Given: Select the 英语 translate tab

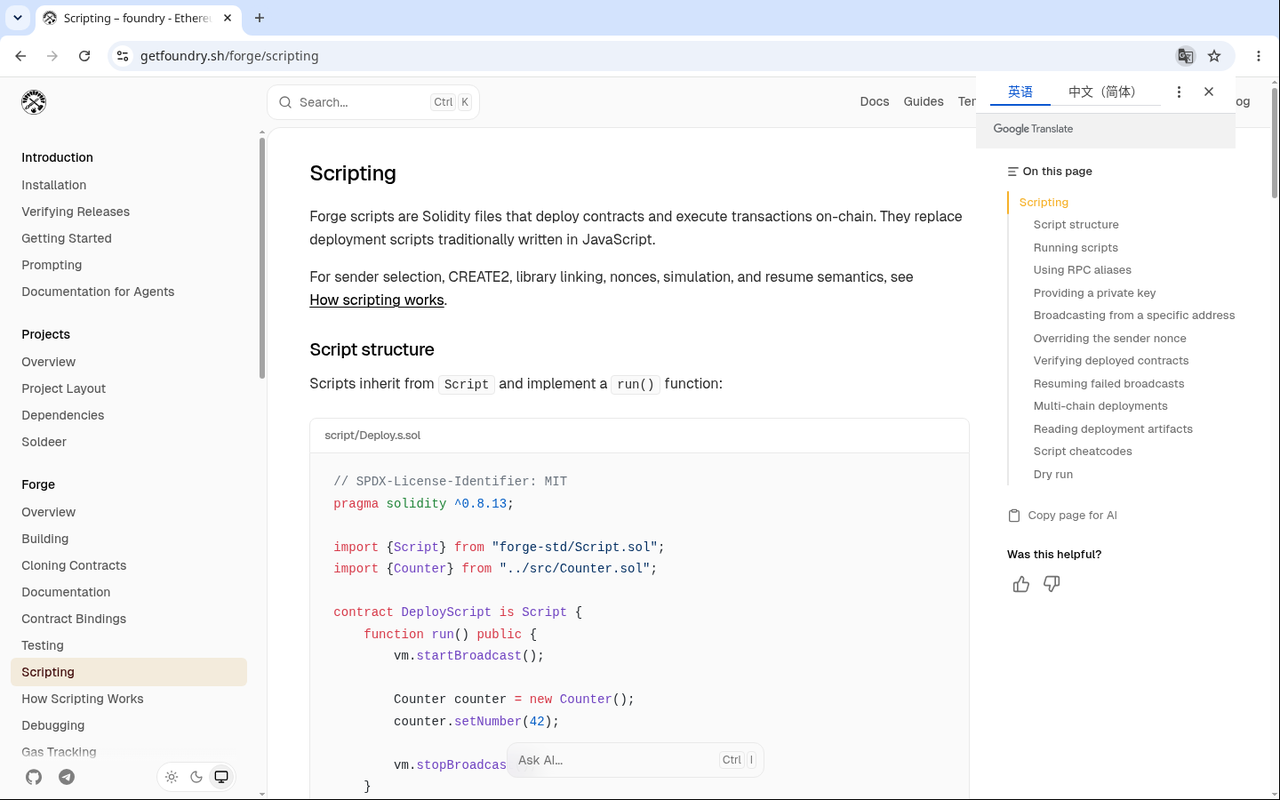Looking at the screenshot, I should 1020,92.
